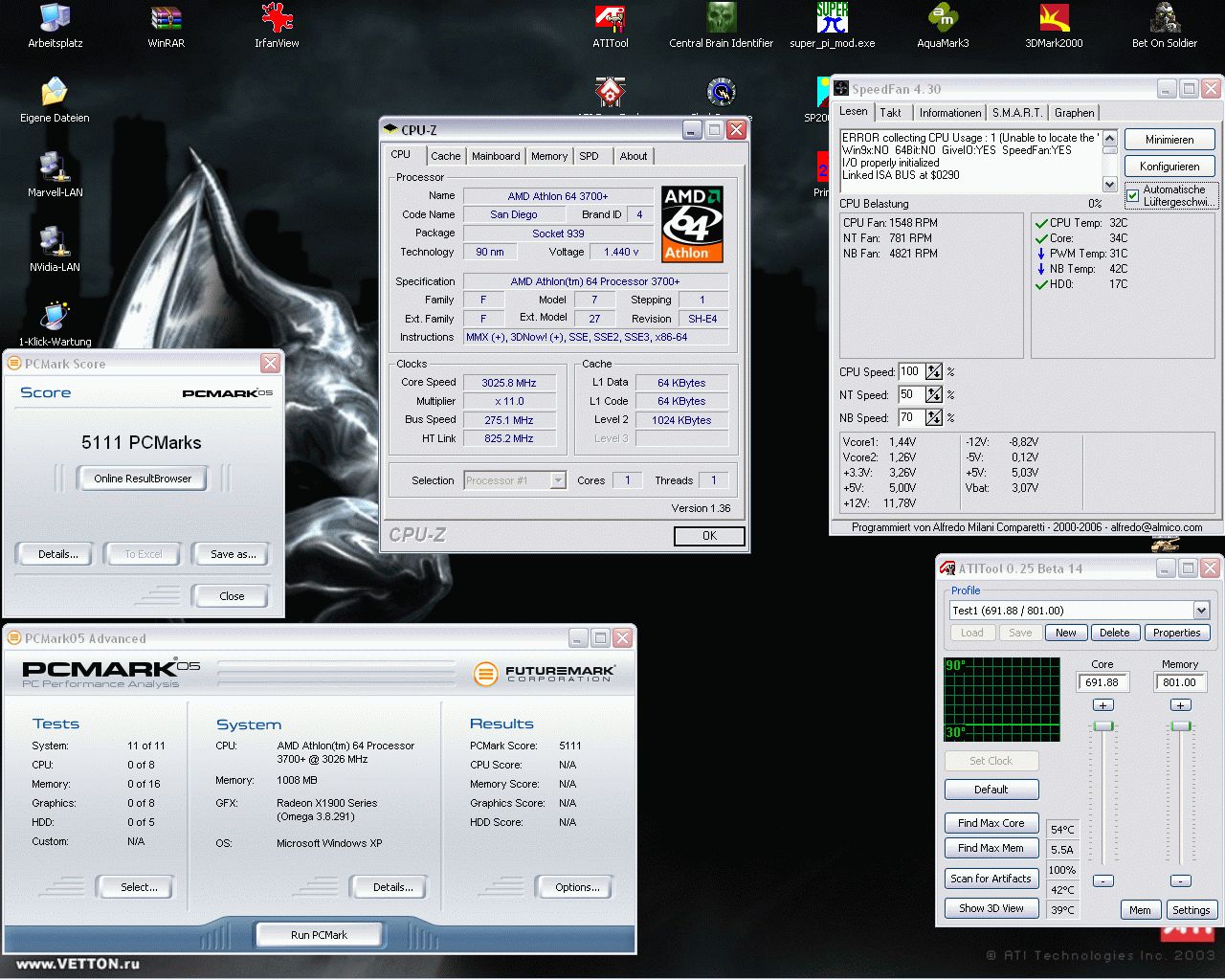The image size is (1225, 980).
Task: Click Save as in the PCMark Score window
Action: (233, 554)
